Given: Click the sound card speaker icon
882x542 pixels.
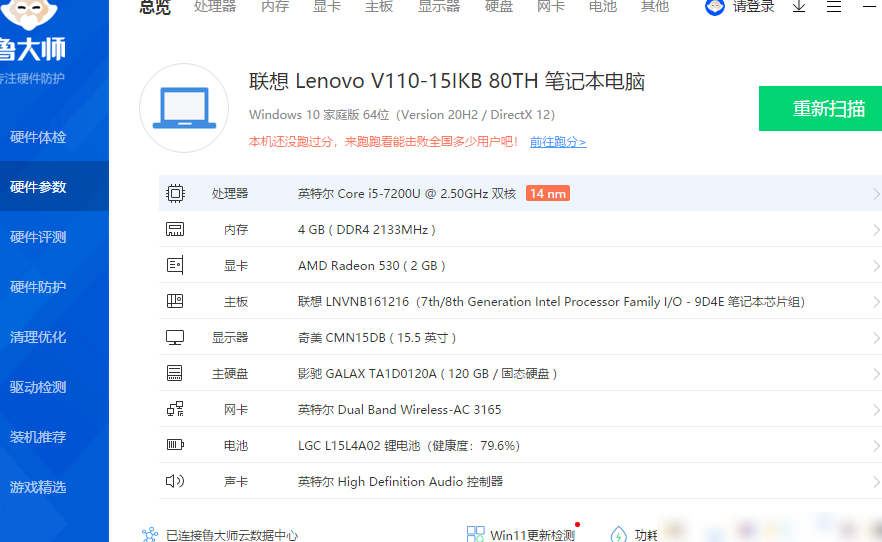Looking at the screenshot, I should [175, 481].
